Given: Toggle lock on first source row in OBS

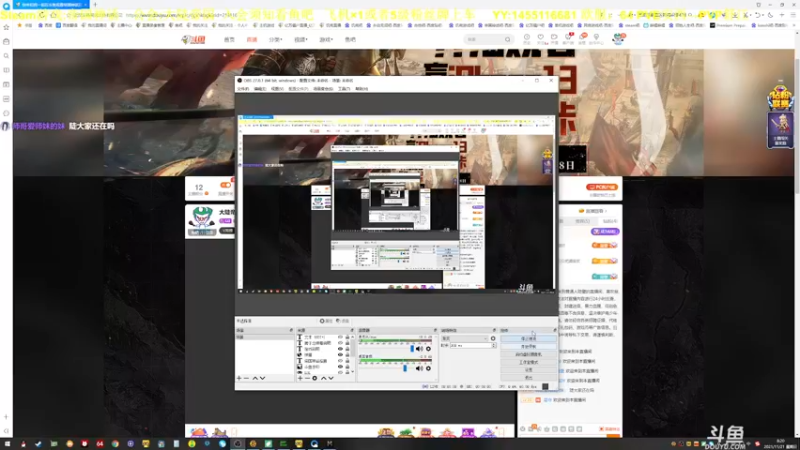Looking at the screenshot, I should (347, 337).
